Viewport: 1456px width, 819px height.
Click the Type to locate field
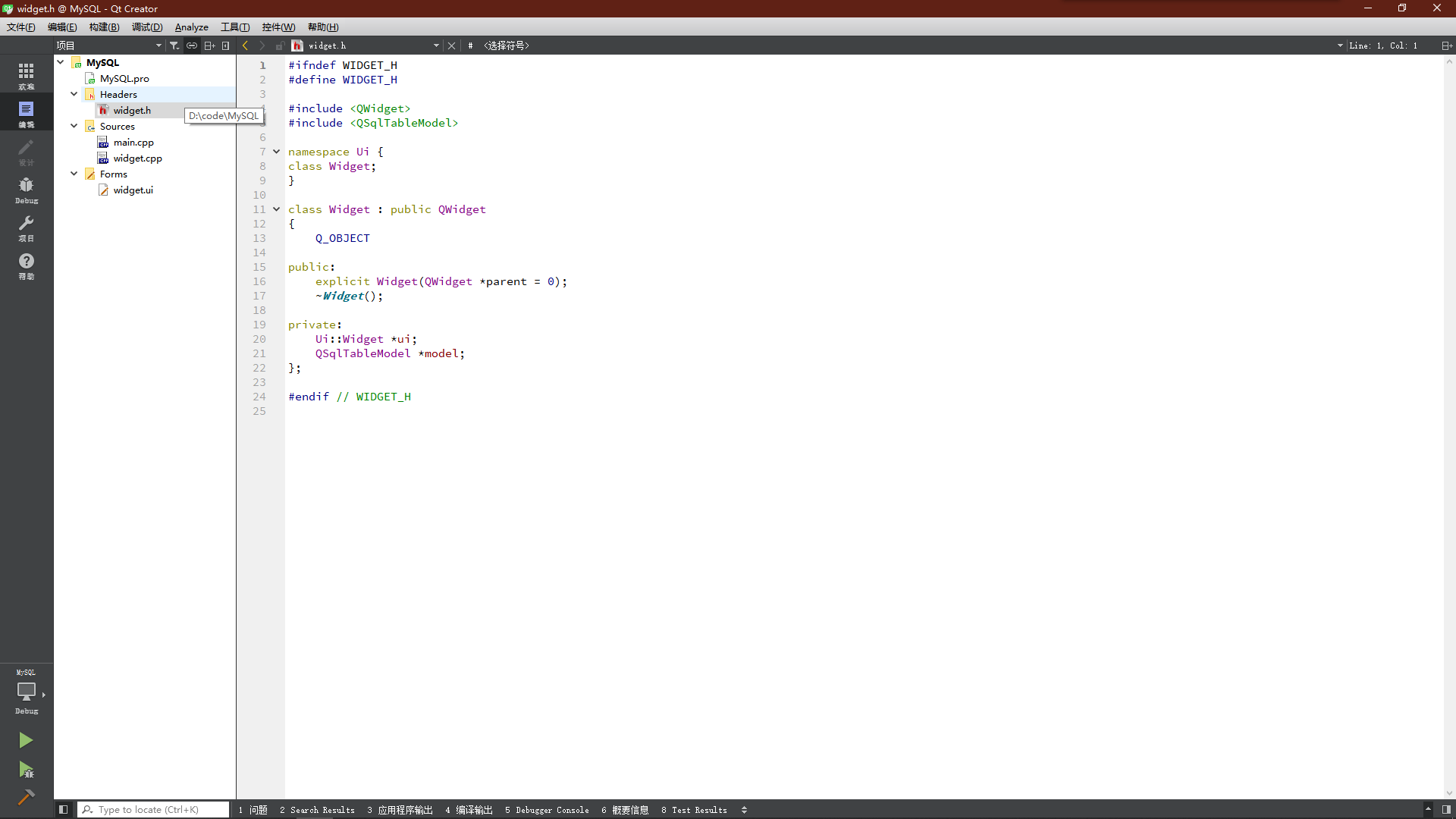tap(153, 810)
